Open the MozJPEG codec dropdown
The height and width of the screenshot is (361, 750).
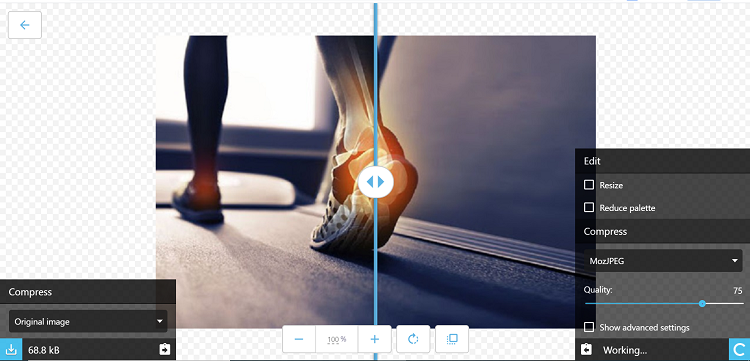tap(663, 261)
